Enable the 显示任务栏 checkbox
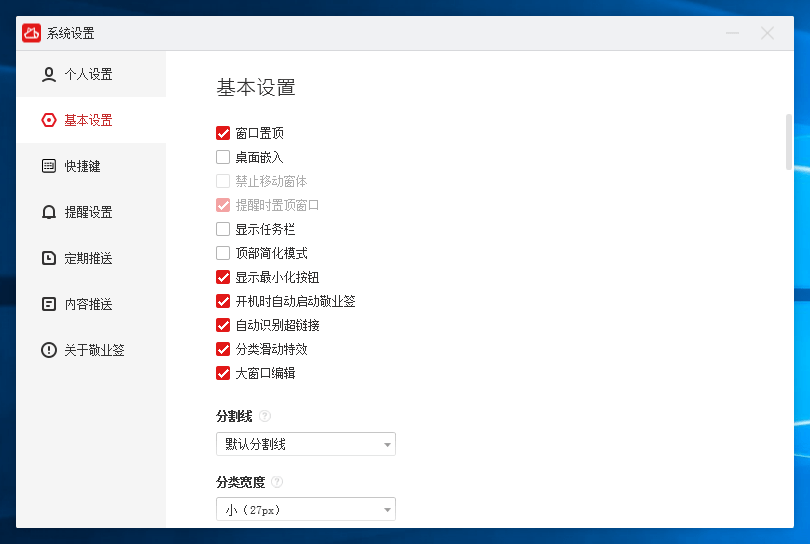 click(x=223, y=229)
